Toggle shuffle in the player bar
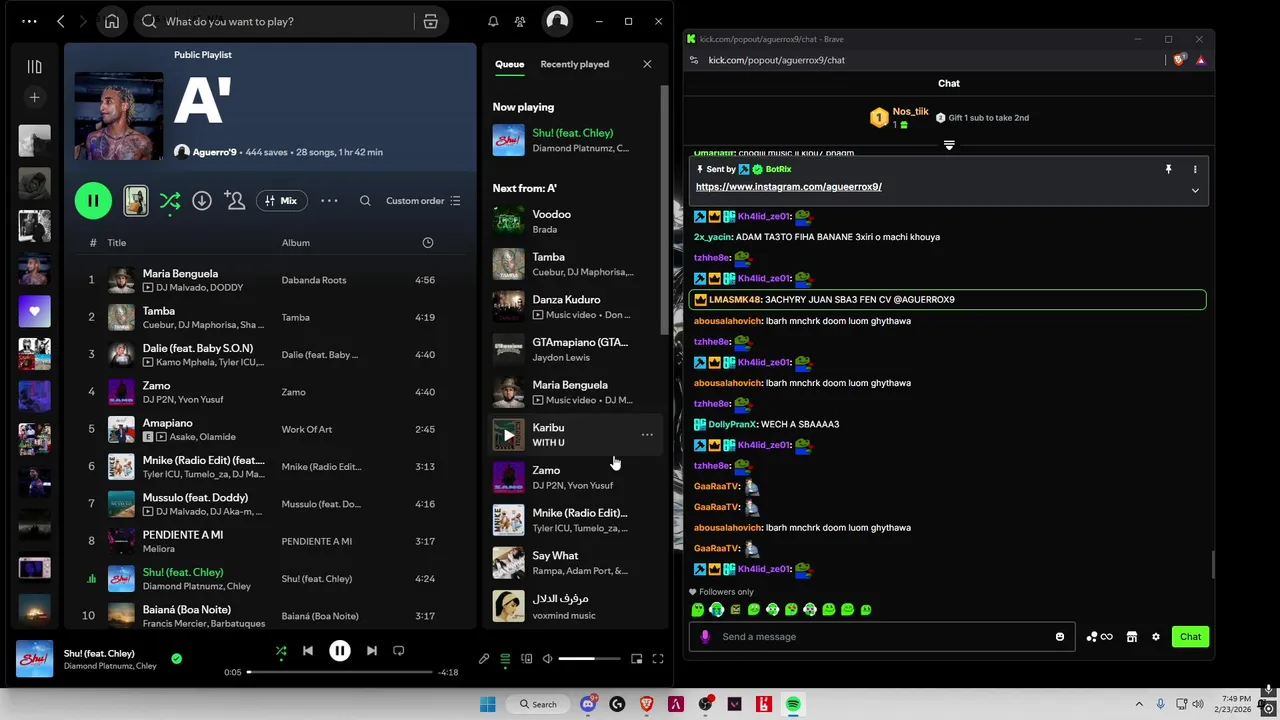This screenshot has width=1280, height=720. [281, 651]
